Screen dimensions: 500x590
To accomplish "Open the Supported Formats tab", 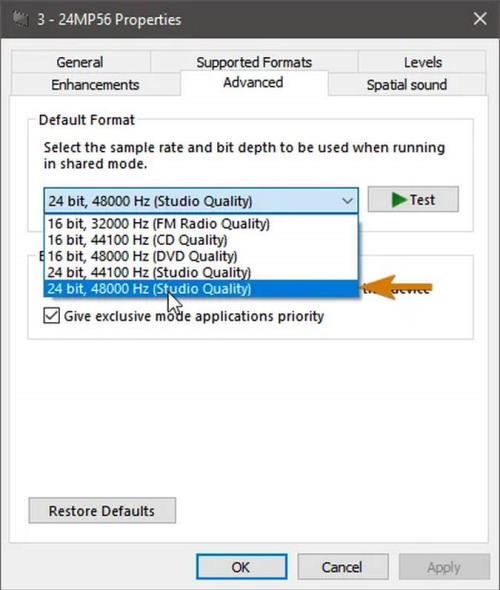I will [x=254, y=62].
